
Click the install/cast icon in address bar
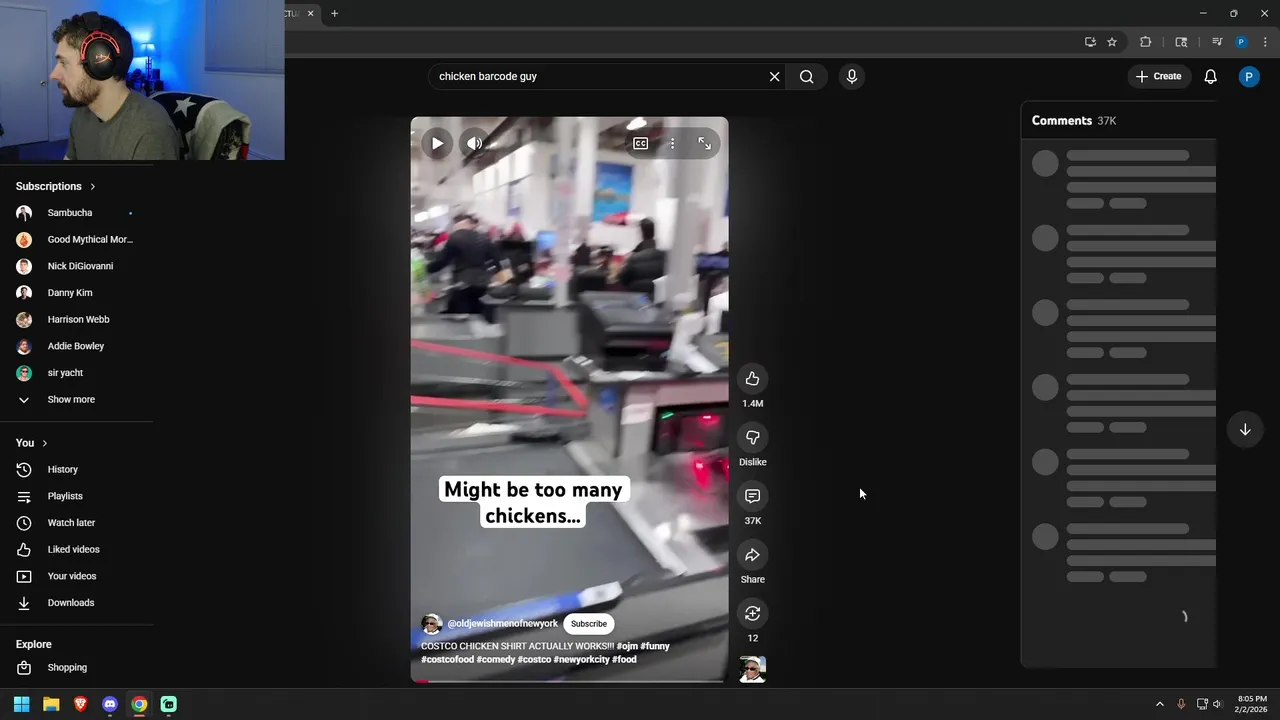tap(1090, 42)
